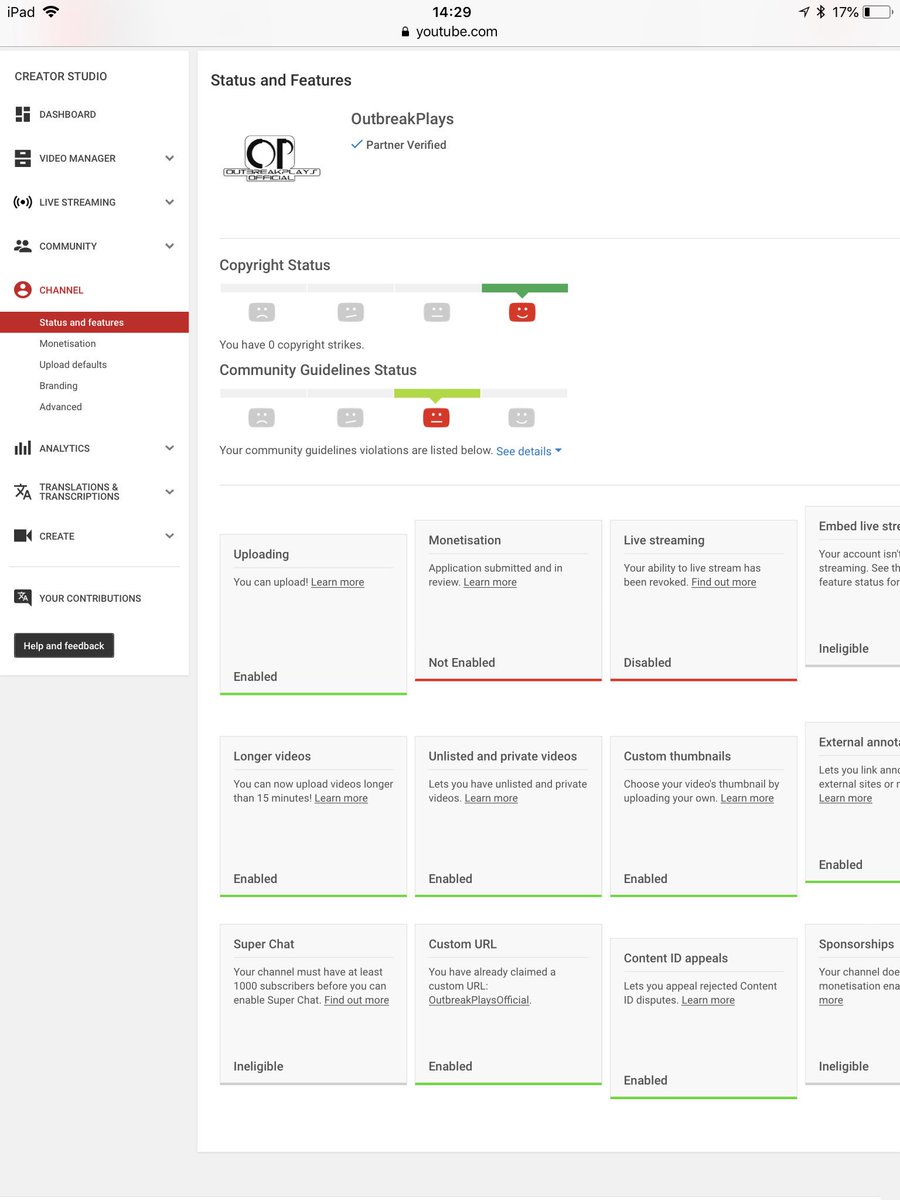Screen dimensions: 900x1200
Task: Click 'You have 0 copyright strikes.' text
Action: [x=292, y=345]
